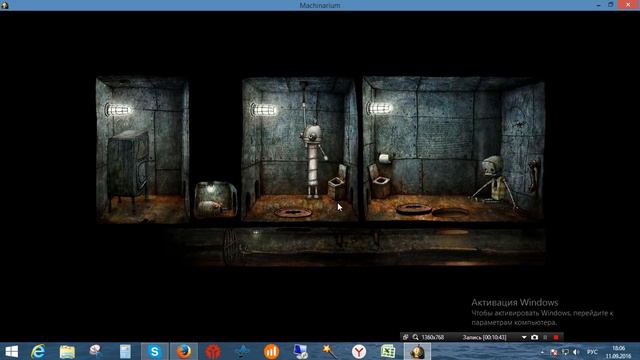The width and height of the screenshot is (640, 360).
Task: Take a screenshot with the camera icon
Action: point(534,337)
